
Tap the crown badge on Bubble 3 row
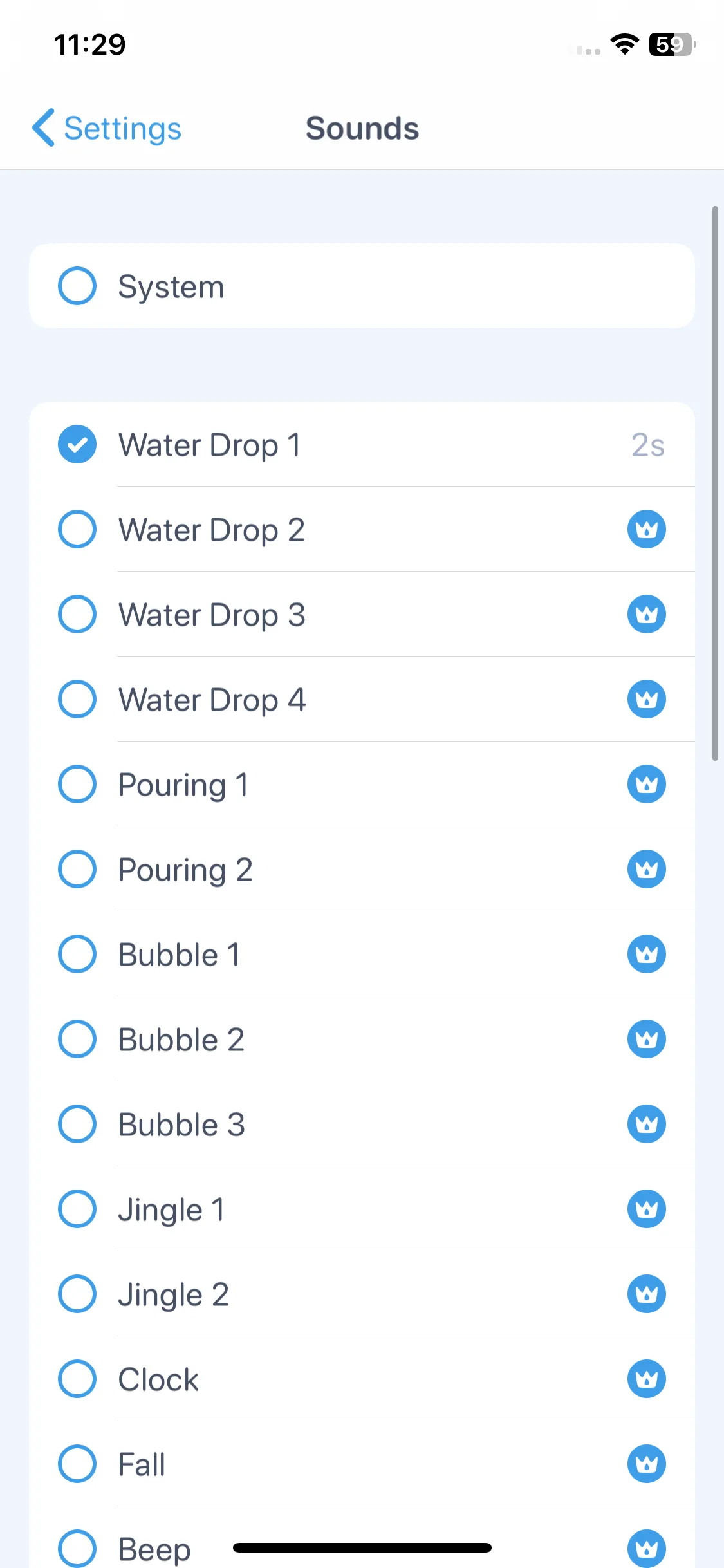click(x=646, y=1124)
